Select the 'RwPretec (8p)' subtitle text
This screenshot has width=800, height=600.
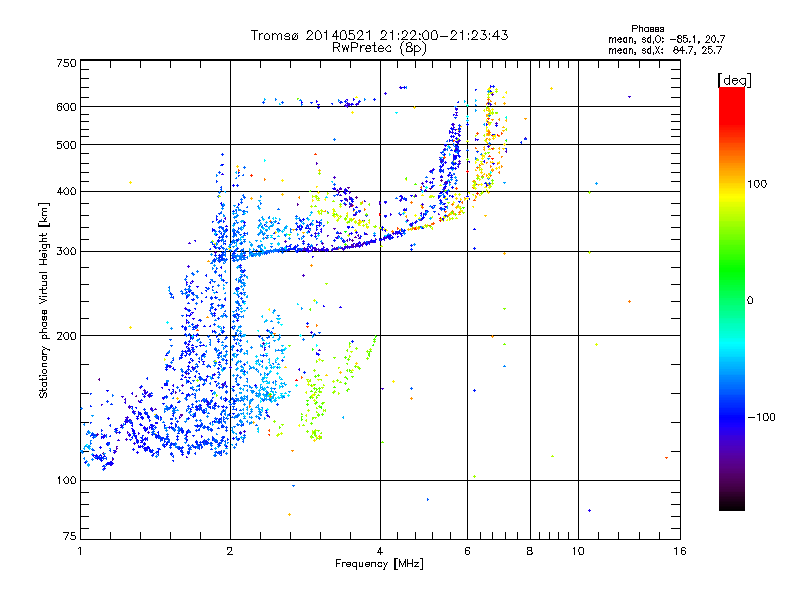tap(379, 48)
